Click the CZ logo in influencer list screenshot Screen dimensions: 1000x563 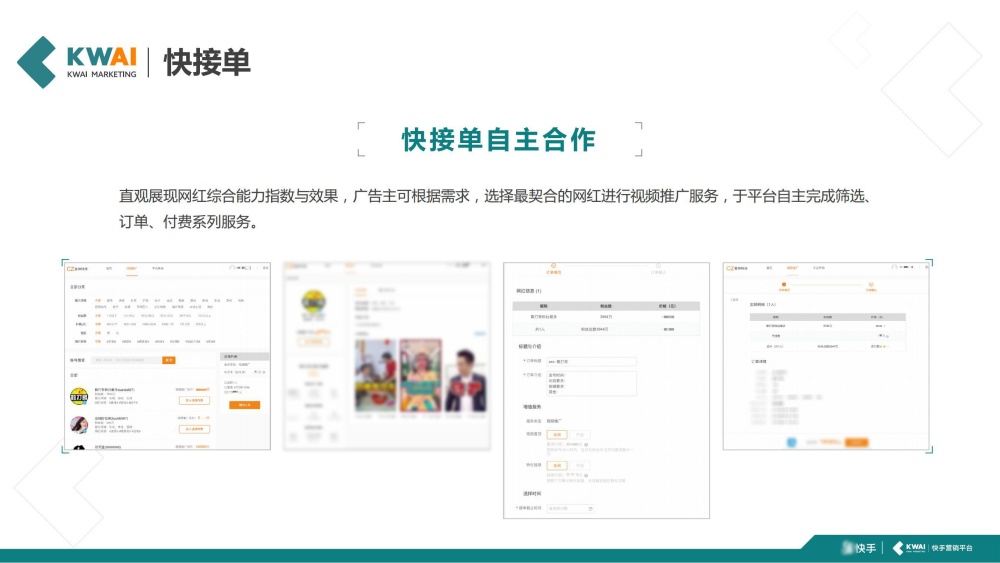pos(77,268)
